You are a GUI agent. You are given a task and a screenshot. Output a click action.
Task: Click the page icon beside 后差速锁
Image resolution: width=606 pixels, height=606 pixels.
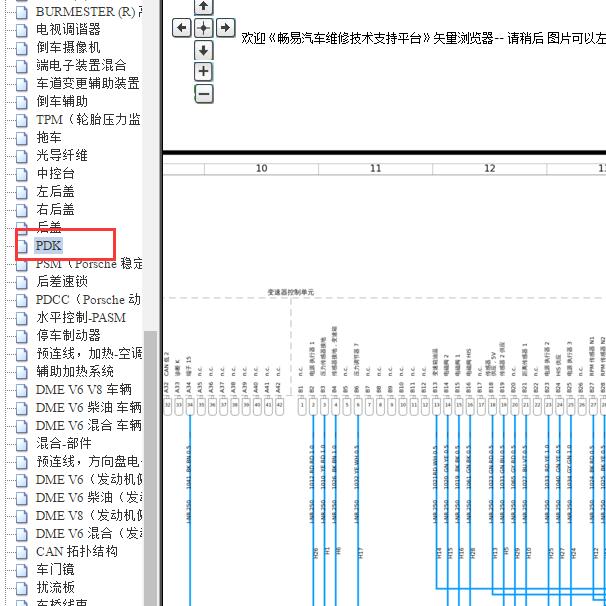pos(22,283)
